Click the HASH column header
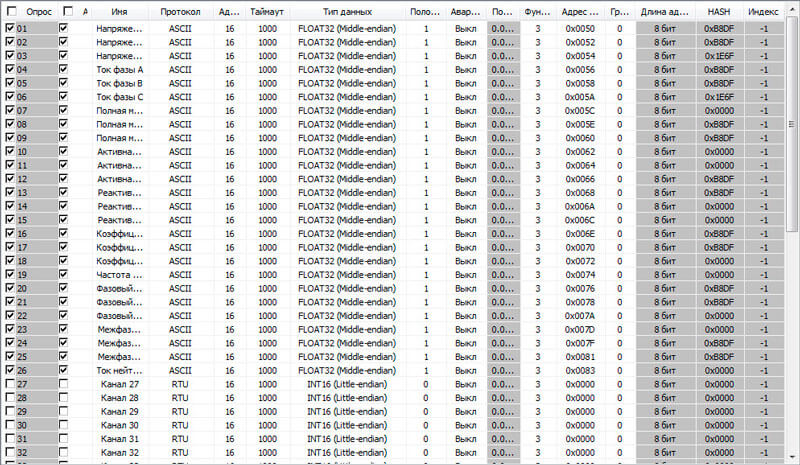 (x=718, y=10)
